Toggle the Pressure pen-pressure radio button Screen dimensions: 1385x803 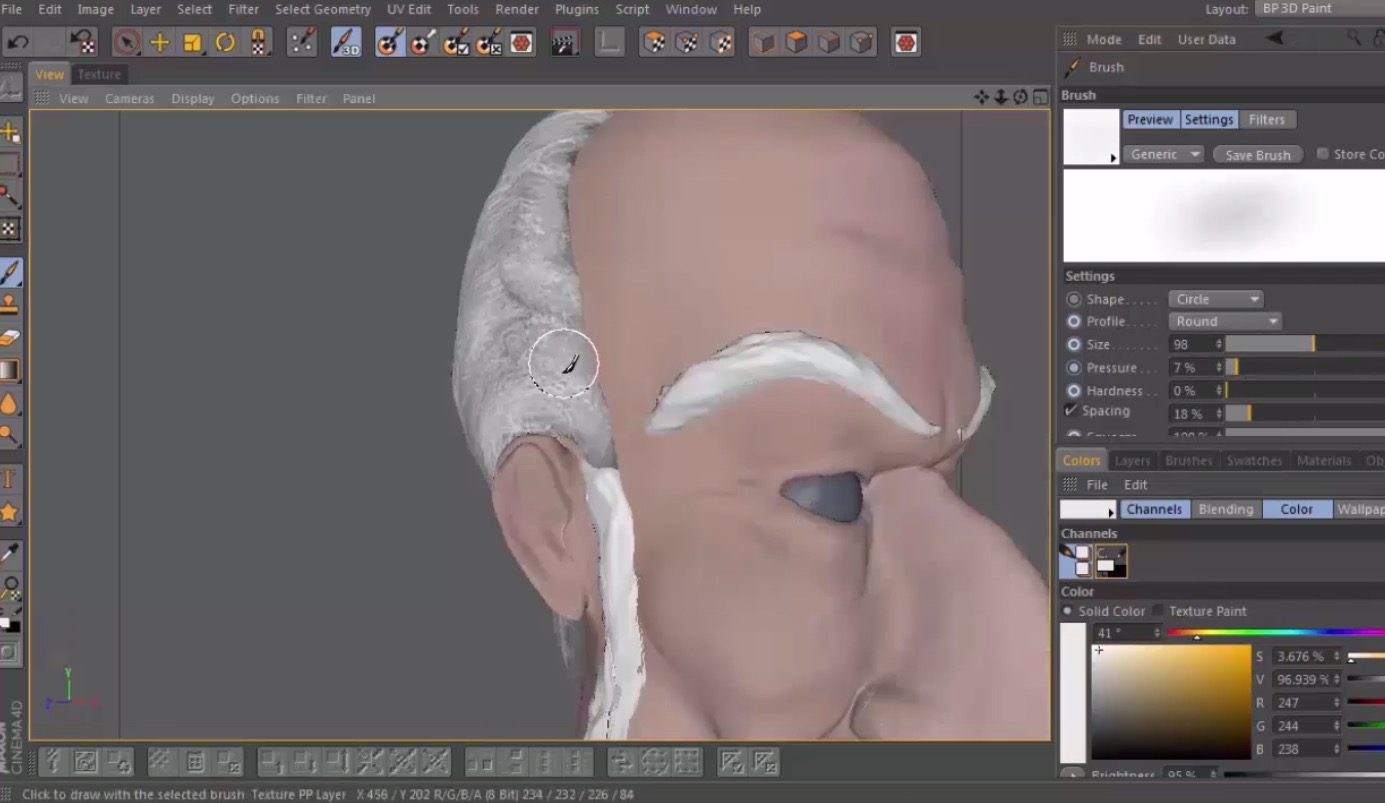coord(1074,367)
